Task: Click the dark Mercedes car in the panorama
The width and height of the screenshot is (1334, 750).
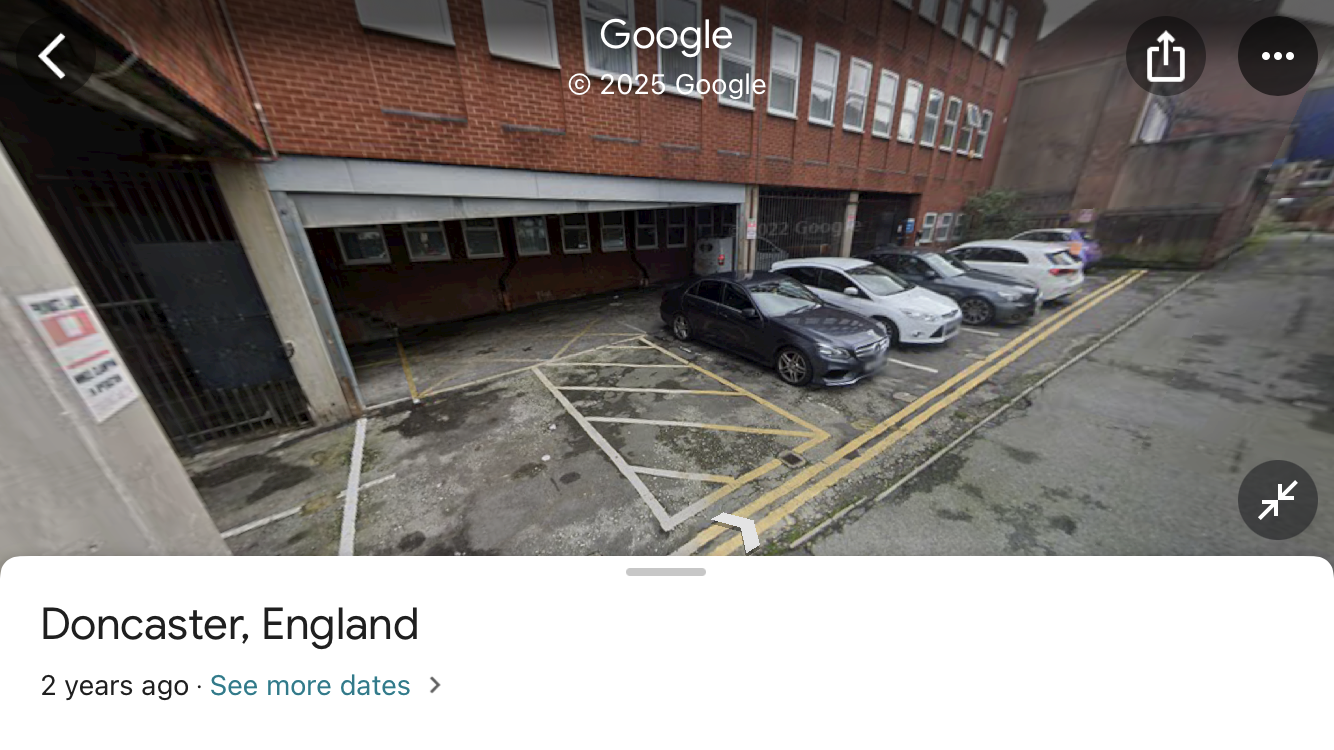Action: 773,327
